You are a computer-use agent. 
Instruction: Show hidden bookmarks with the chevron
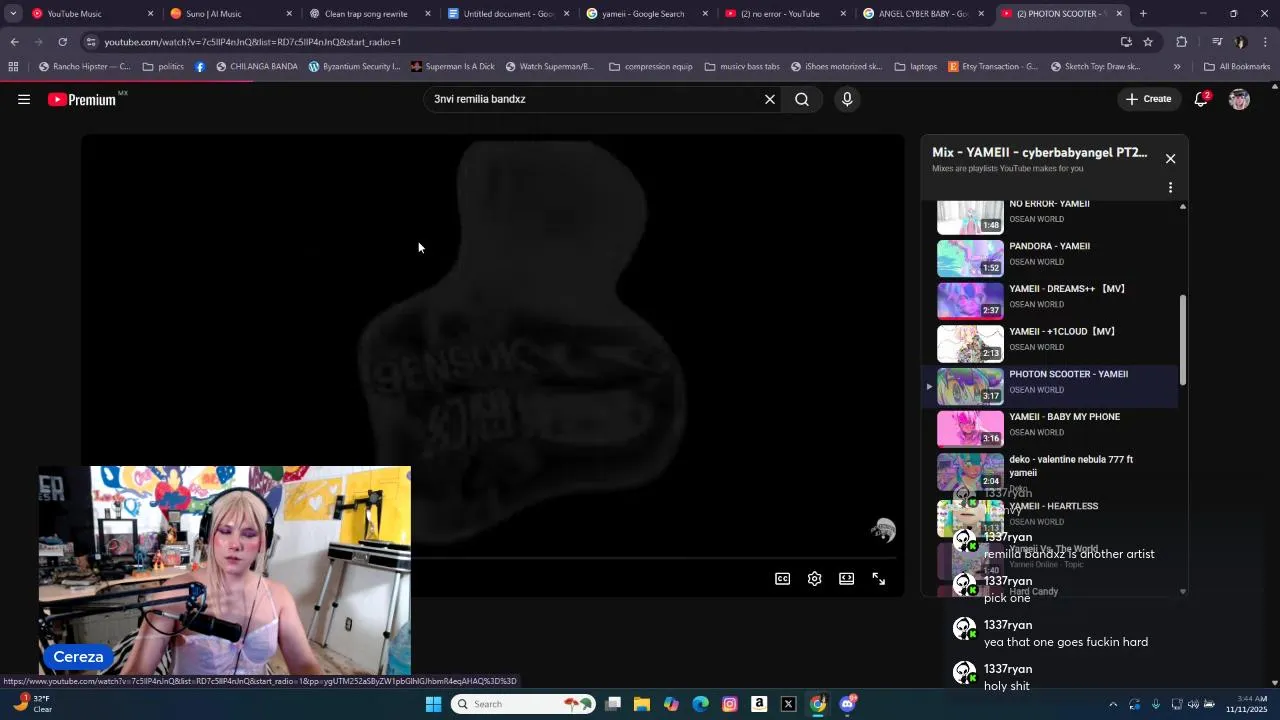click(x=1177, y=67)
